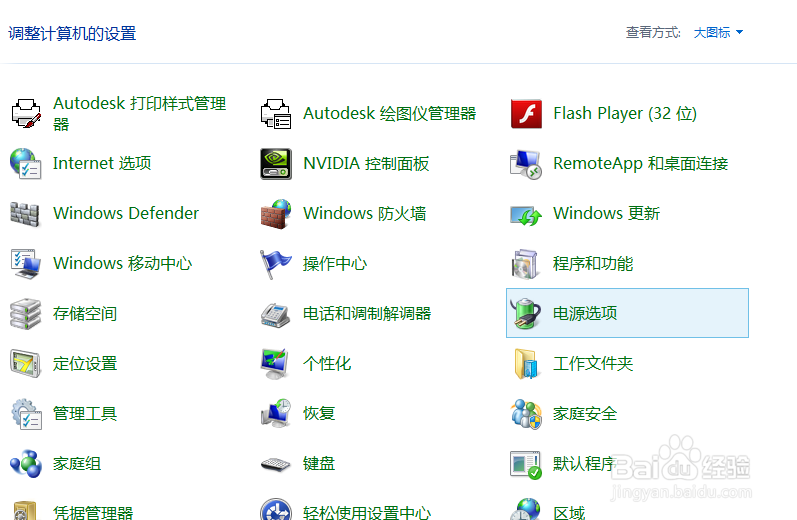Select the 恢复 text
This screenshot has height=520, width=797.
[319, 413]
